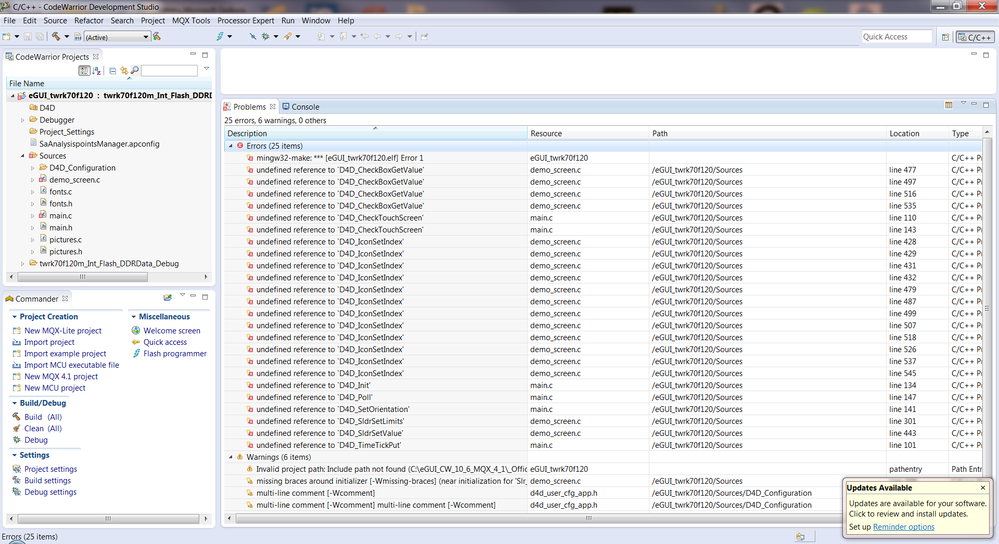Click the Link with Editor icon in Projects panel

(x=124, y=71)
